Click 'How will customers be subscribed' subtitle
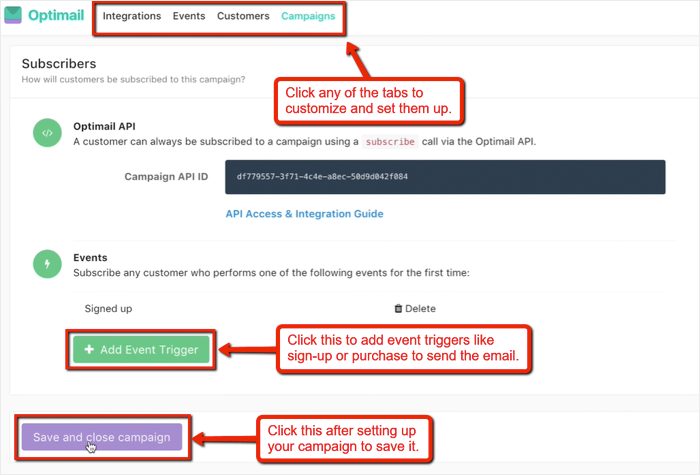Viewport: 700px width, 475px height. pos(133,79)
